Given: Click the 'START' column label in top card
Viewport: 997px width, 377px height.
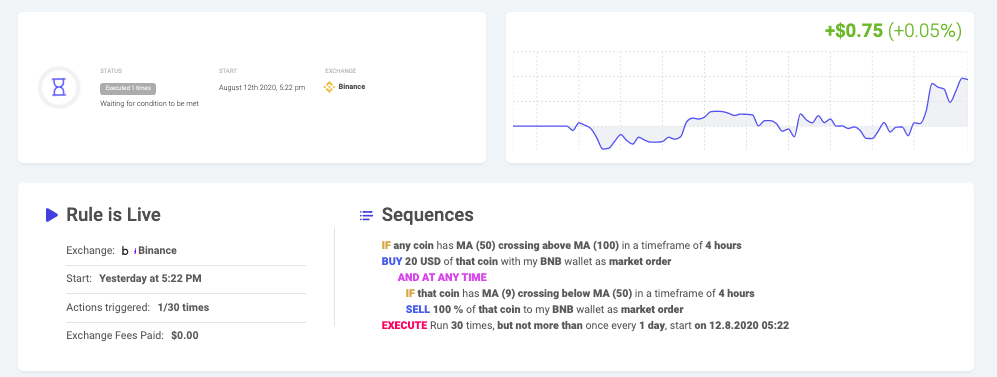Looking at the screenshot, I should [228, 71].
